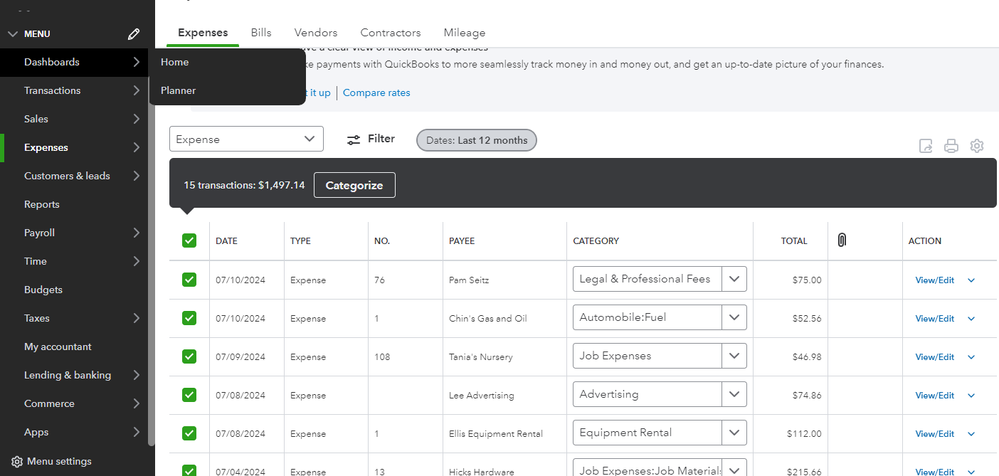Open Lending & banking in sidebar

(75, 375)
